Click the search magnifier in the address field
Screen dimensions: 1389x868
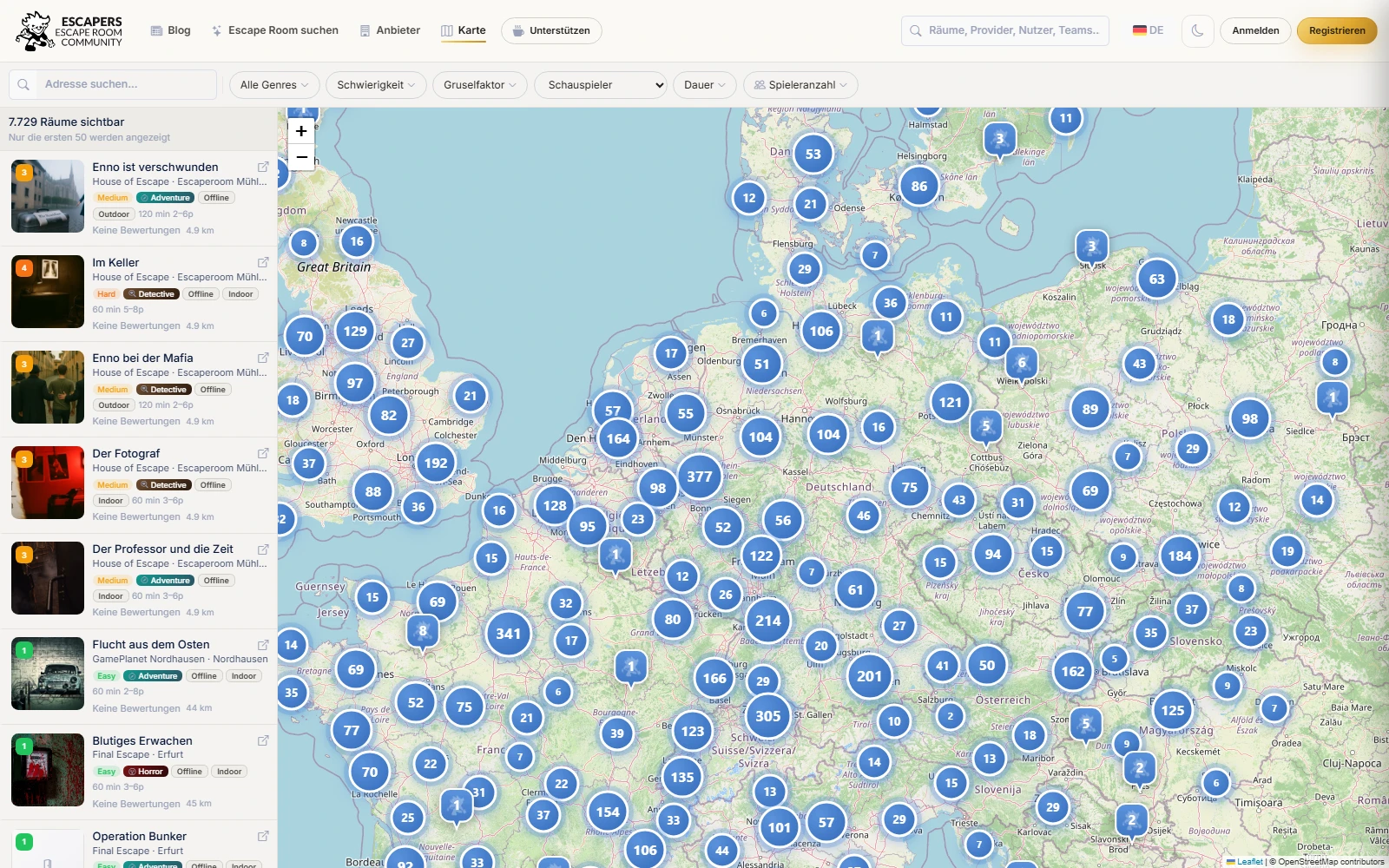point(23,84)
